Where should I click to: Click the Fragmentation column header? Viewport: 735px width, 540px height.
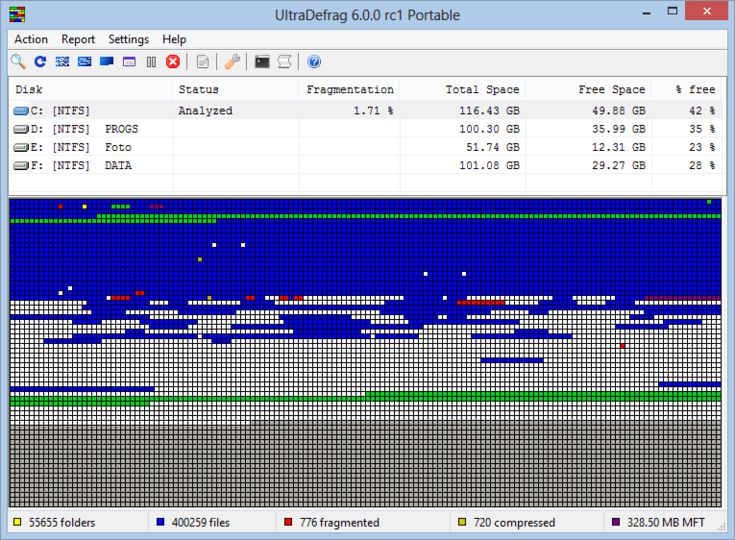click(x=350, y=89)
